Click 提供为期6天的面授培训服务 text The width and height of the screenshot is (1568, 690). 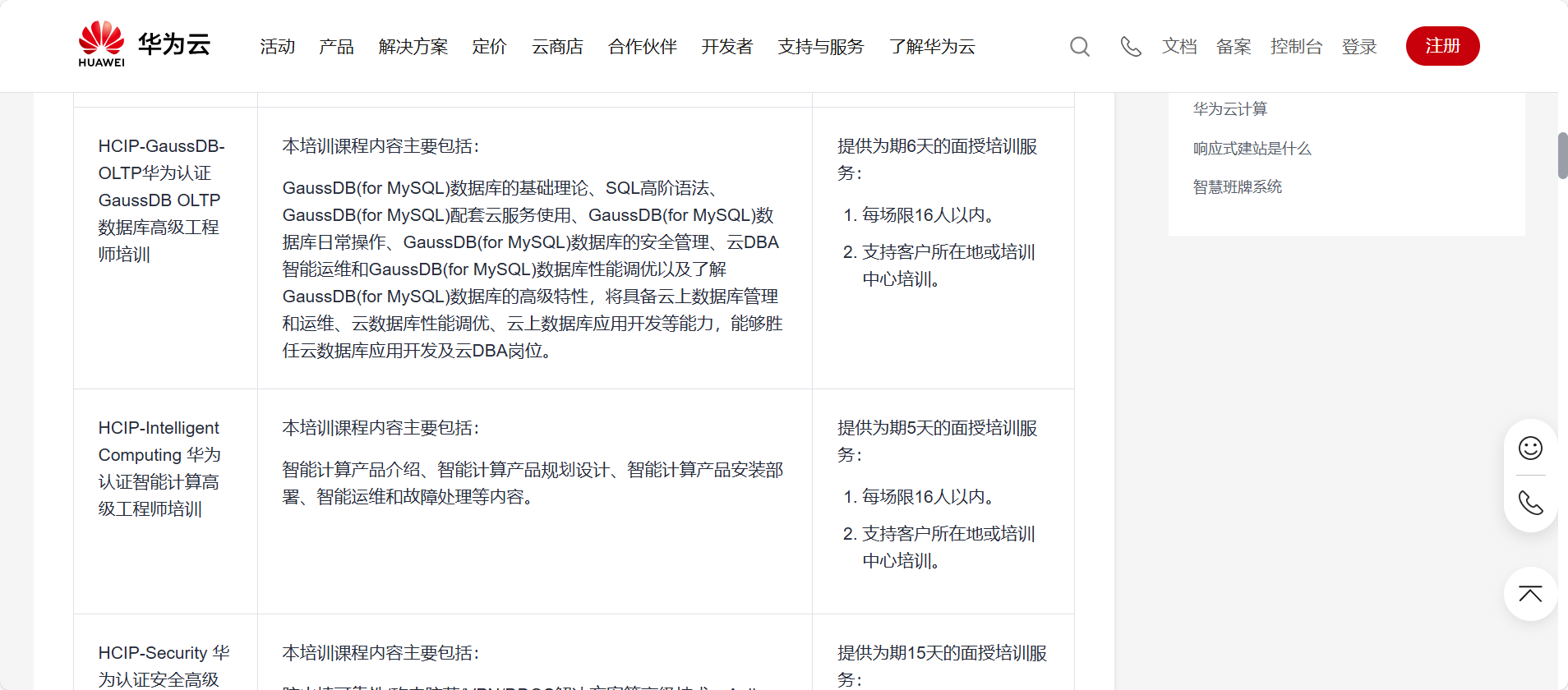[938, 159]
